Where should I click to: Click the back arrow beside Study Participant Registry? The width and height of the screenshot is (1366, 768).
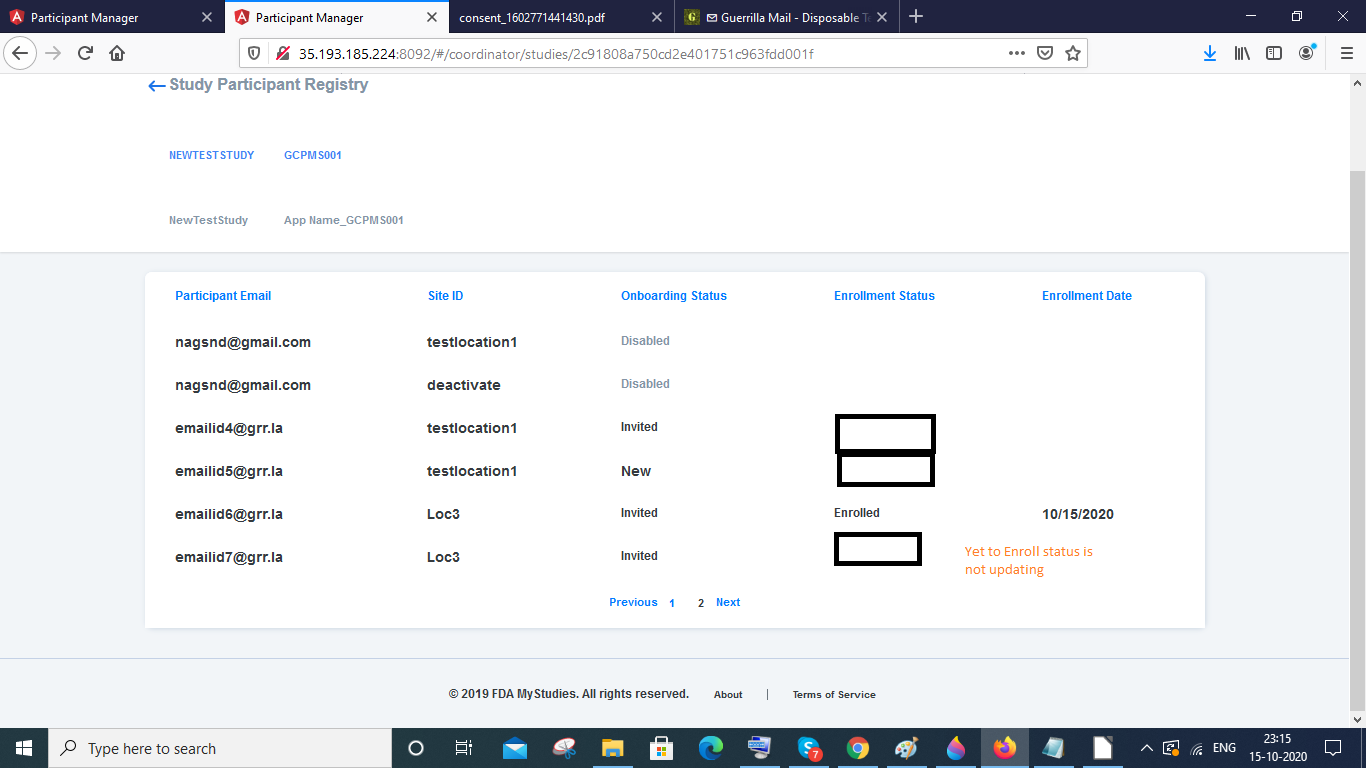tap(156, 86)
